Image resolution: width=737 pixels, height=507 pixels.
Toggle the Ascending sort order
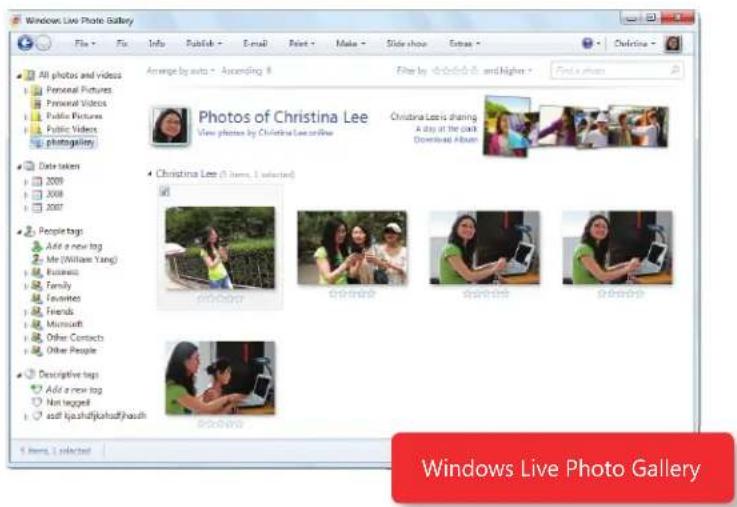pyautogui.click(x=246, y=71)
